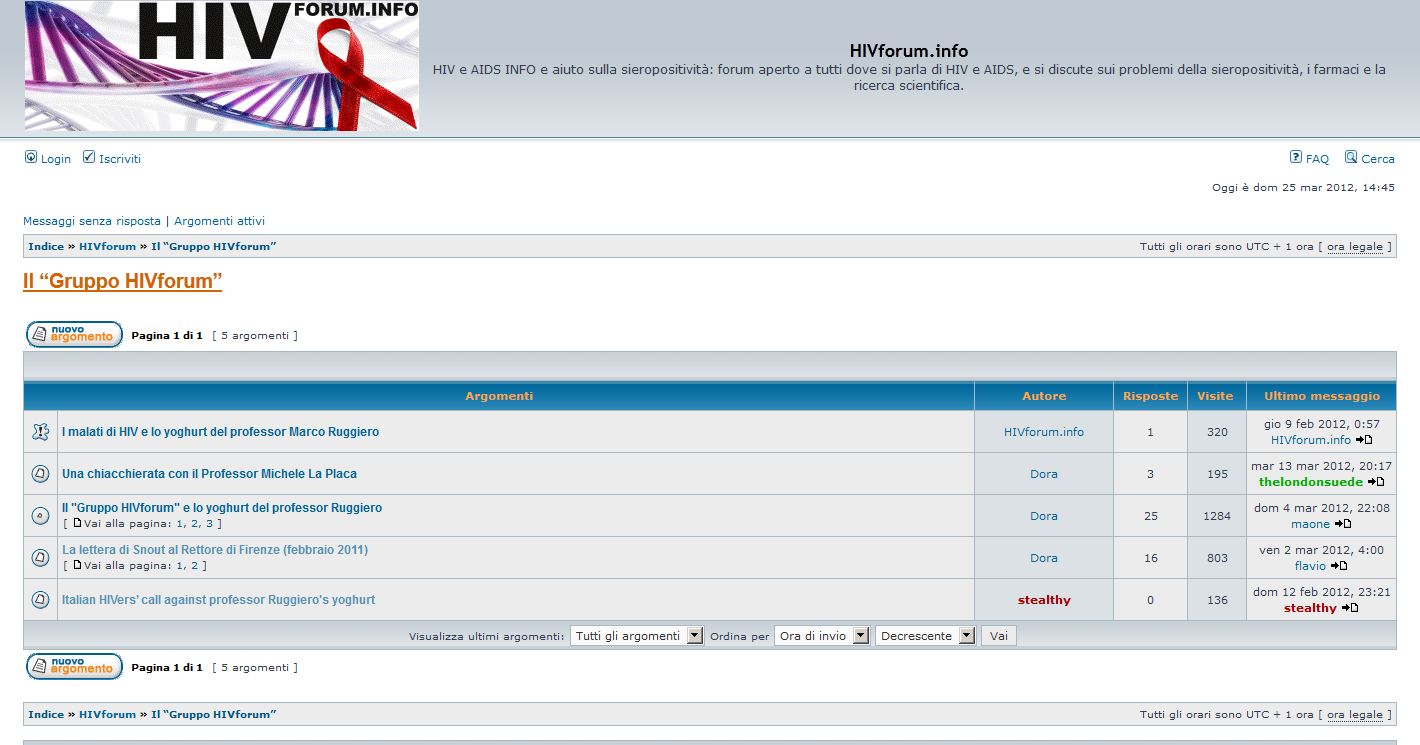This screenshot has width=1420, height=745.
Task: Open 'Argomenti attivi' link
Action: (220, 221)
